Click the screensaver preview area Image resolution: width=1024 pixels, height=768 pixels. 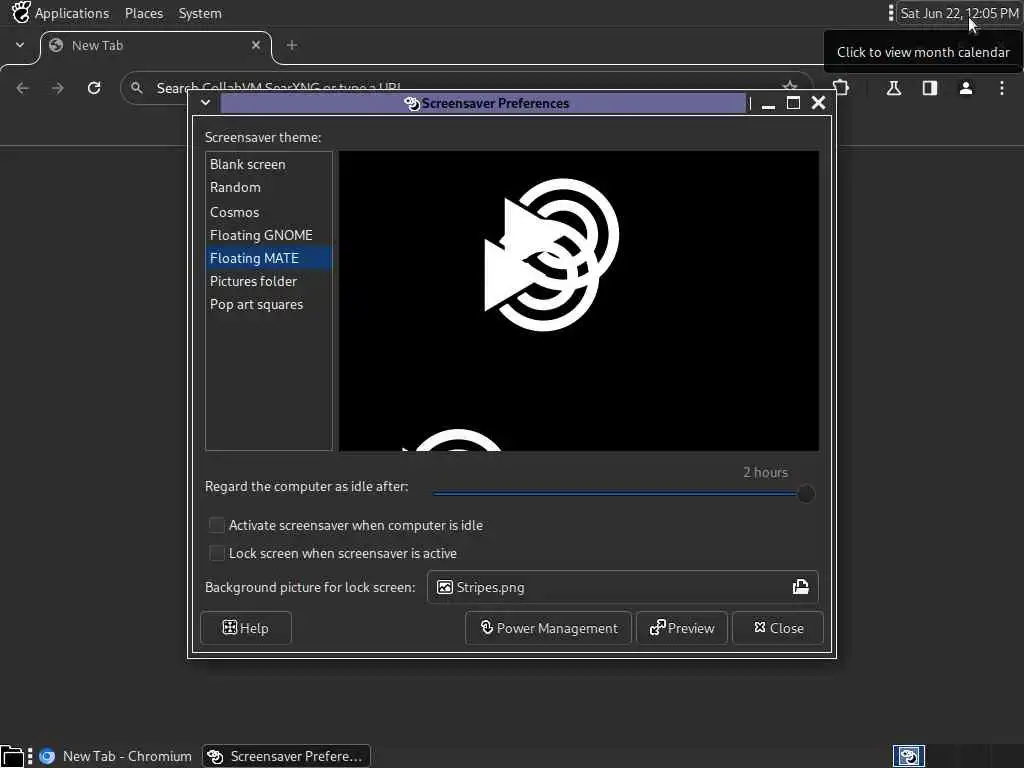point(579,301)
